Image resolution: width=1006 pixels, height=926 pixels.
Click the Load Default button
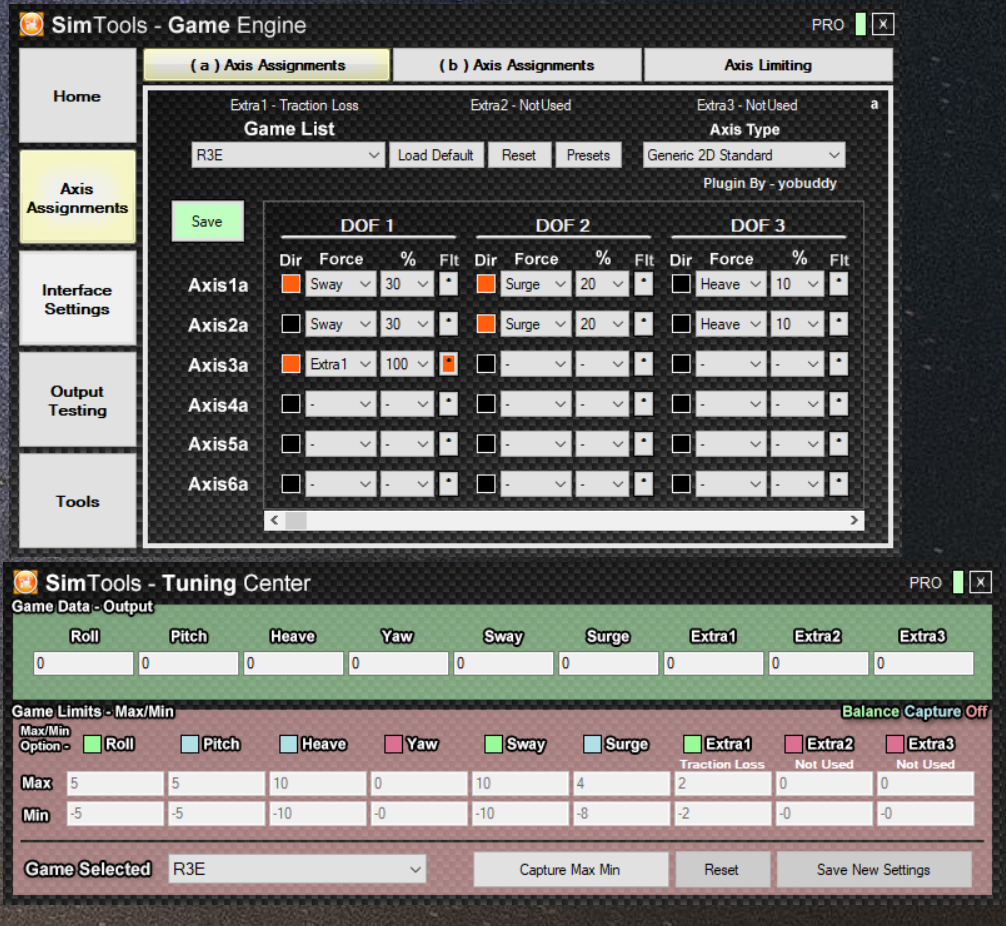(x=436, y=155)
